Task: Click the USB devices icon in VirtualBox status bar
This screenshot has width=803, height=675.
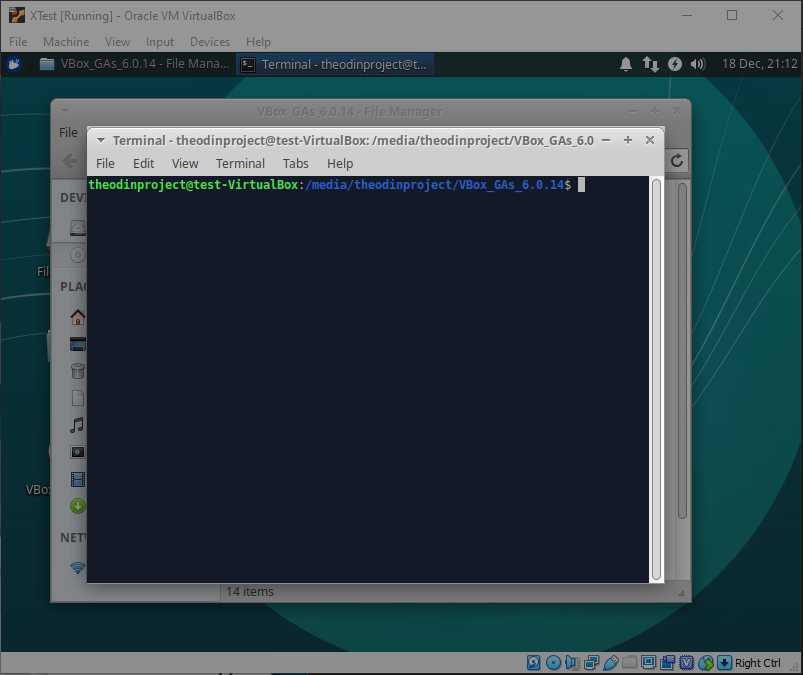Action: (610, 663)
